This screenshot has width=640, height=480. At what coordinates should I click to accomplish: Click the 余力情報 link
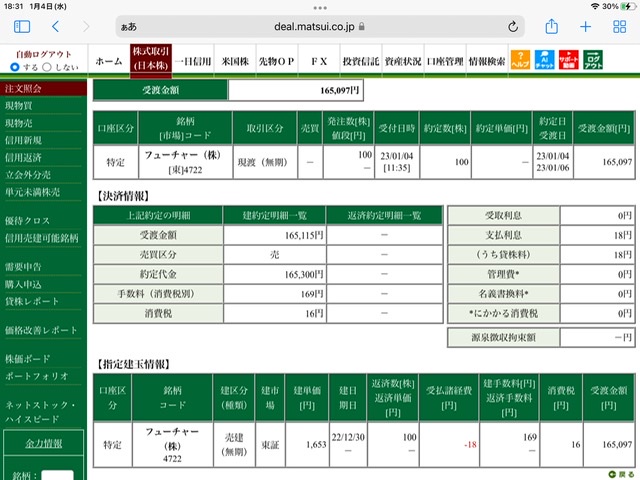[x=44, y=443]
